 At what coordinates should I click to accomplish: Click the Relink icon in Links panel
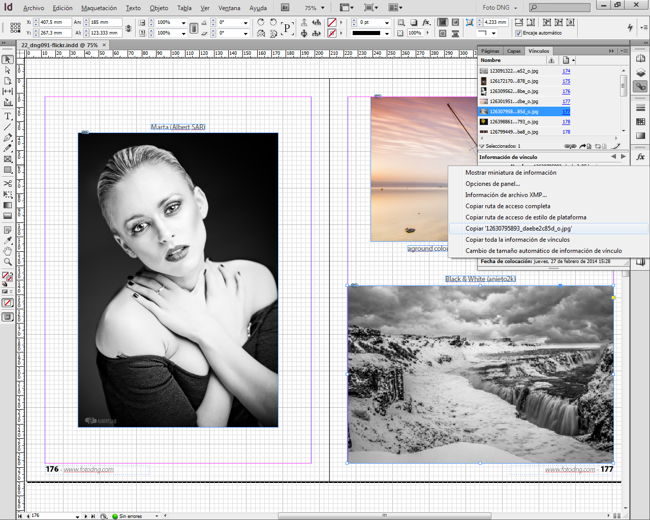pos(570,146)
